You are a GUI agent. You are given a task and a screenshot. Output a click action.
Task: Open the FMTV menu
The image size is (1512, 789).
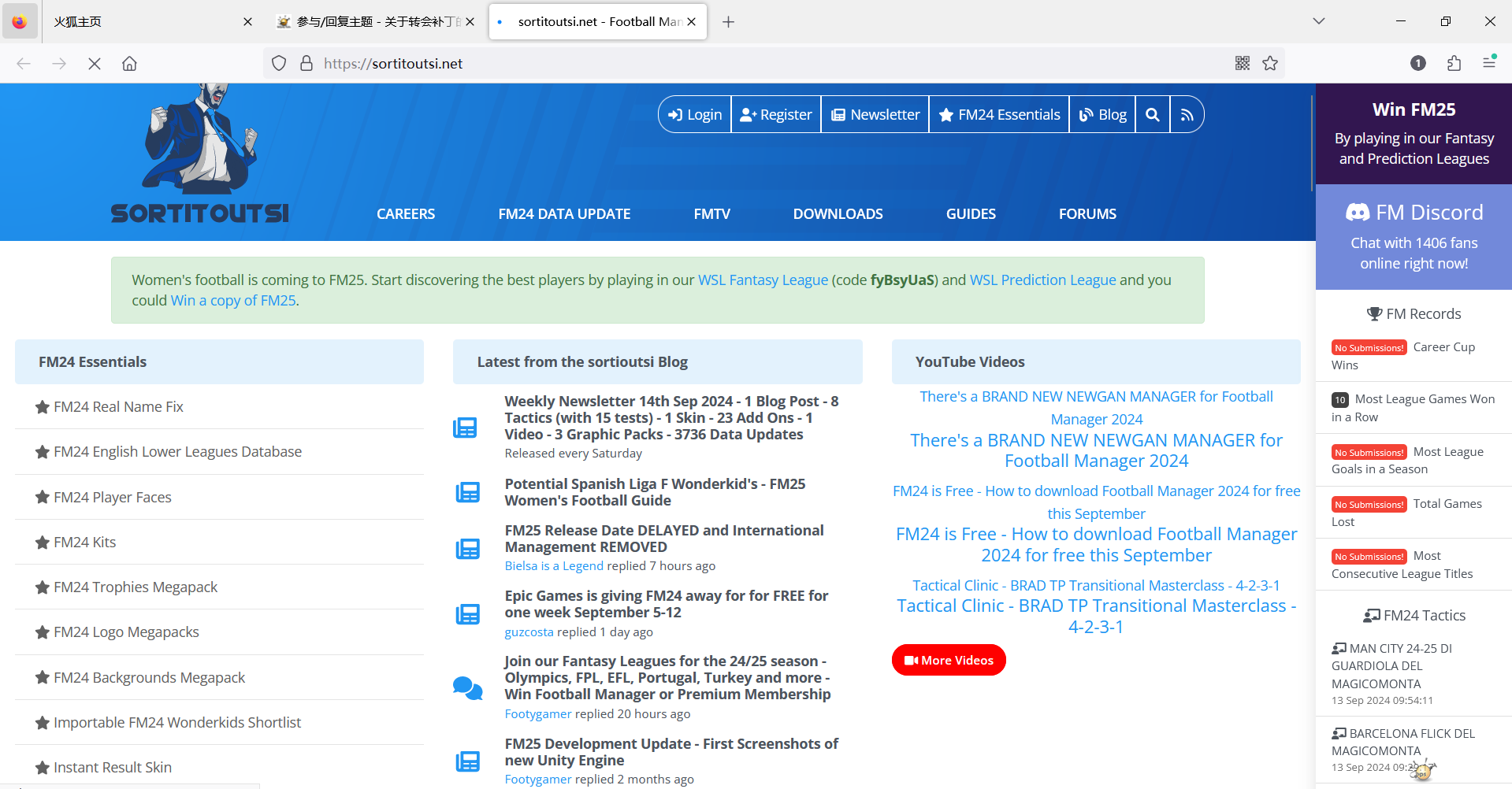point(712,214)
